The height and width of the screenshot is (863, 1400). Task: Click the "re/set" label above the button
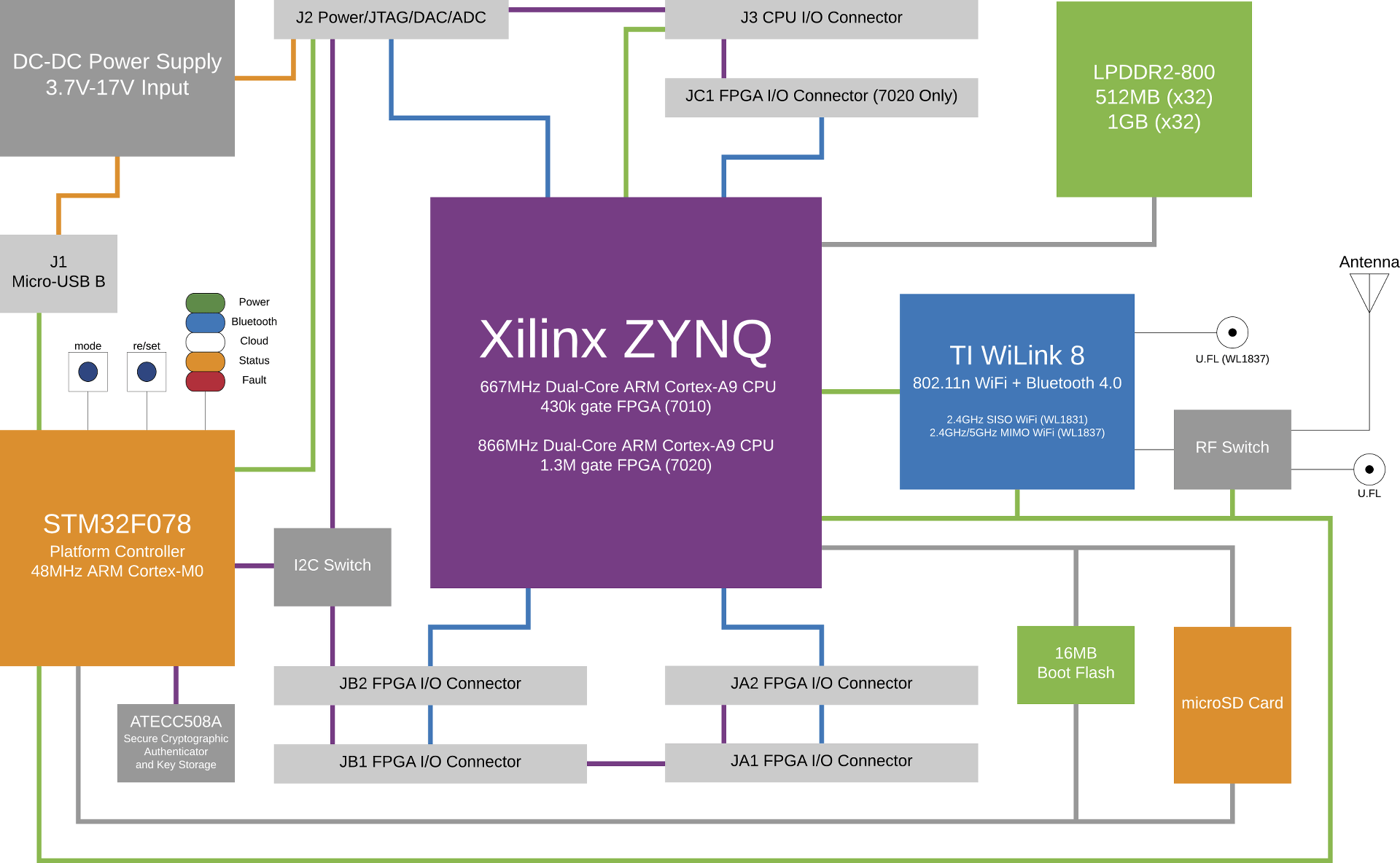click(x=147, y=345)
